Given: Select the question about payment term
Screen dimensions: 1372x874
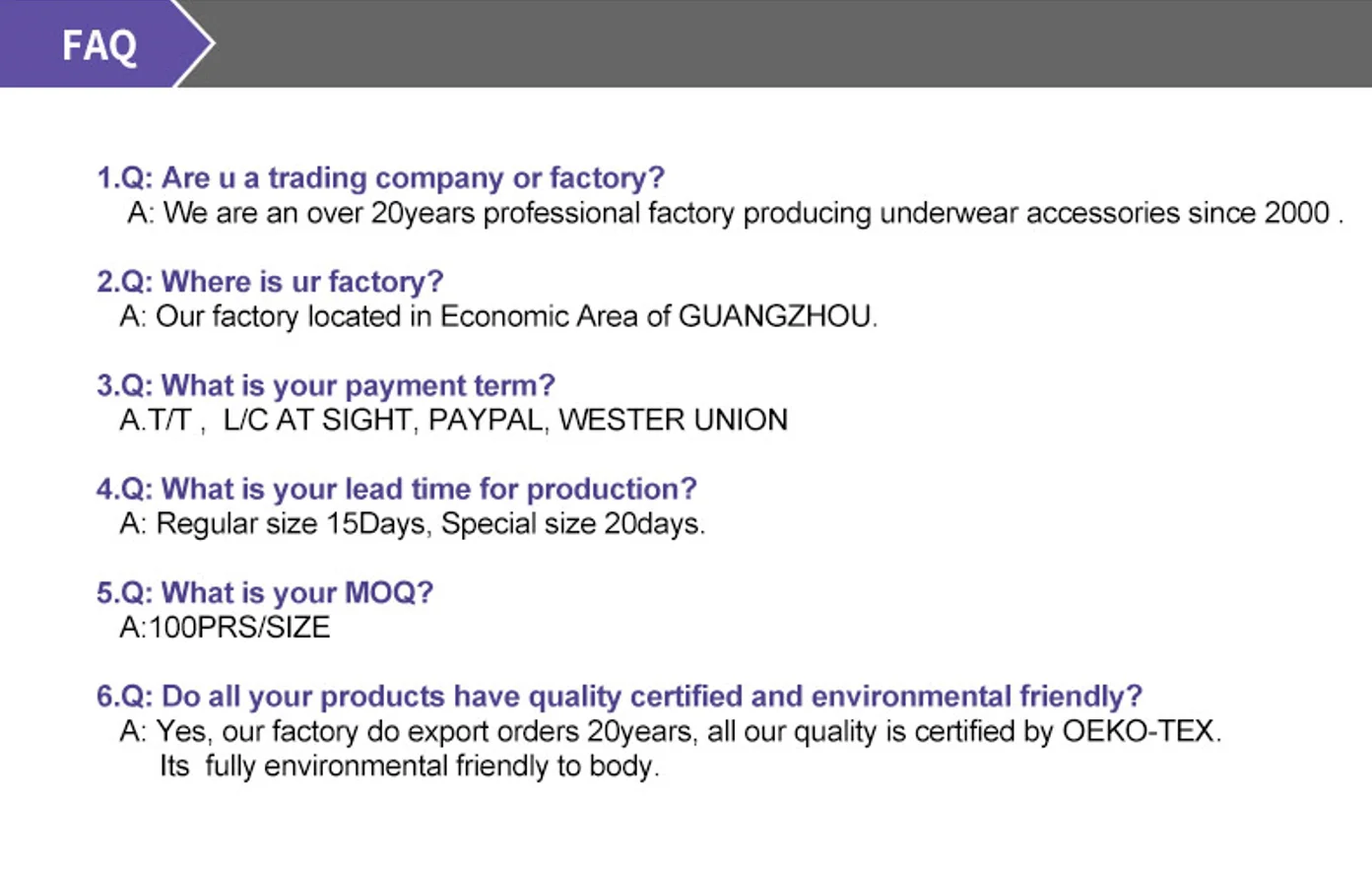Looking at the screenshot, I should click(326, 385).
